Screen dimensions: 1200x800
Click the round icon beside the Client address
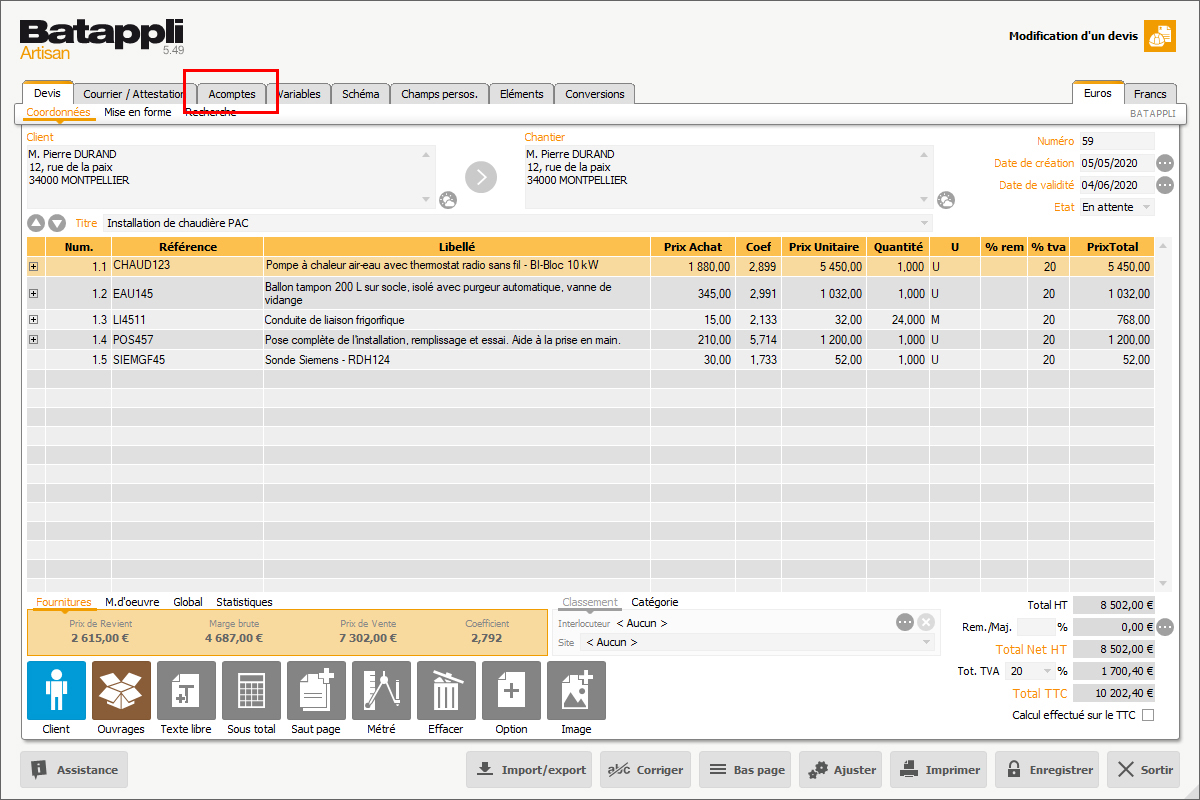(x=448, y=200)
